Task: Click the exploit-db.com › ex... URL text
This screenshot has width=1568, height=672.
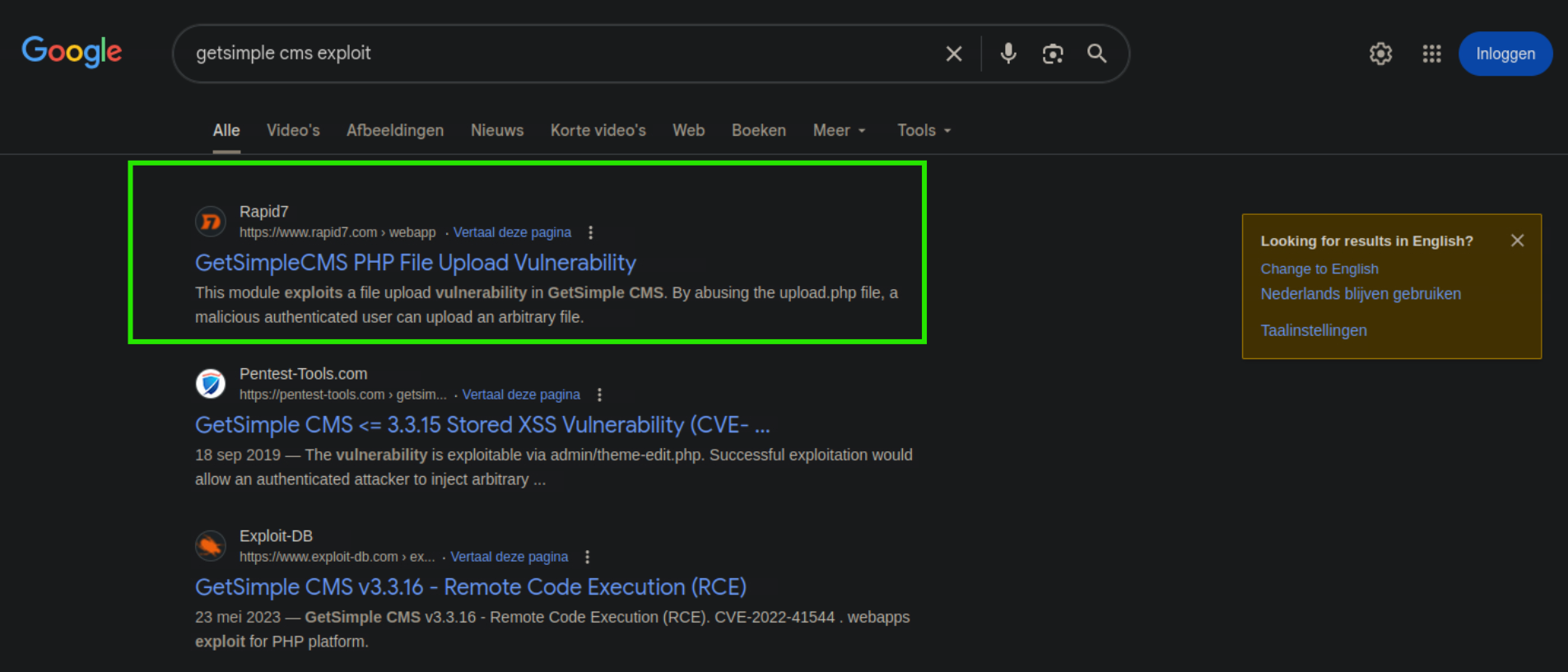Action: point(337,557)
